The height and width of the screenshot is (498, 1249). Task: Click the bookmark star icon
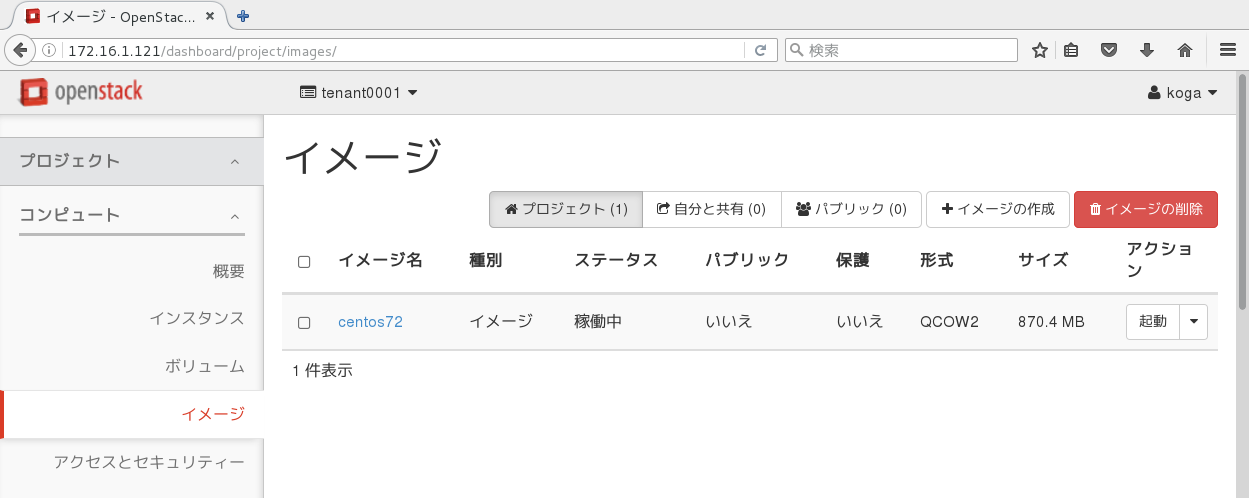[x=1040, y=50]
